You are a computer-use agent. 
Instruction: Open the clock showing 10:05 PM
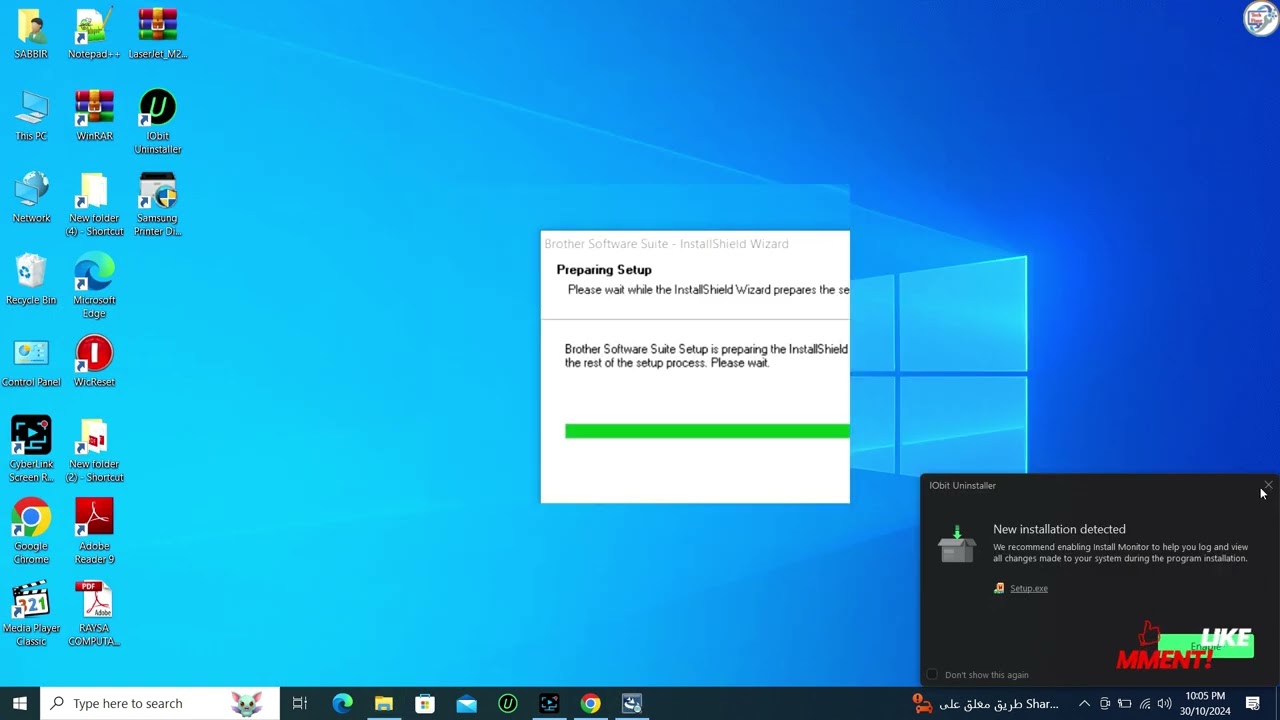pos(1204,704)
